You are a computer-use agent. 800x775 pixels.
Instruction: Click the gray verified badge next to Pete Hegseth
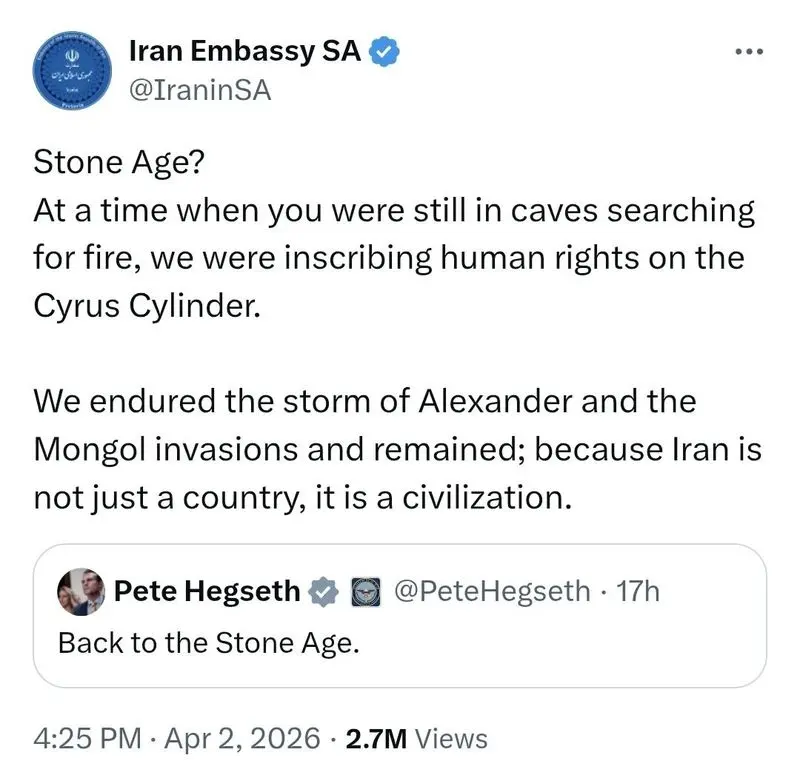coord(322,592)
